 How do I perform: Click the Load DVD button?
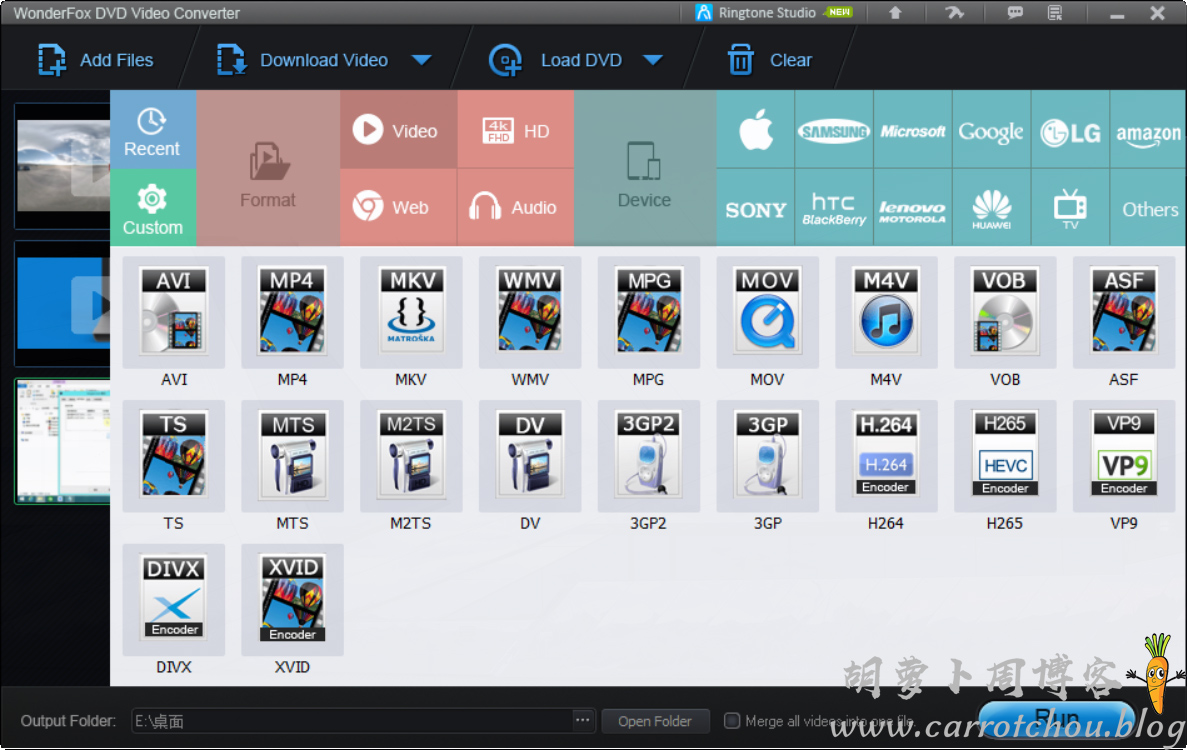click(x=556, y=60)
